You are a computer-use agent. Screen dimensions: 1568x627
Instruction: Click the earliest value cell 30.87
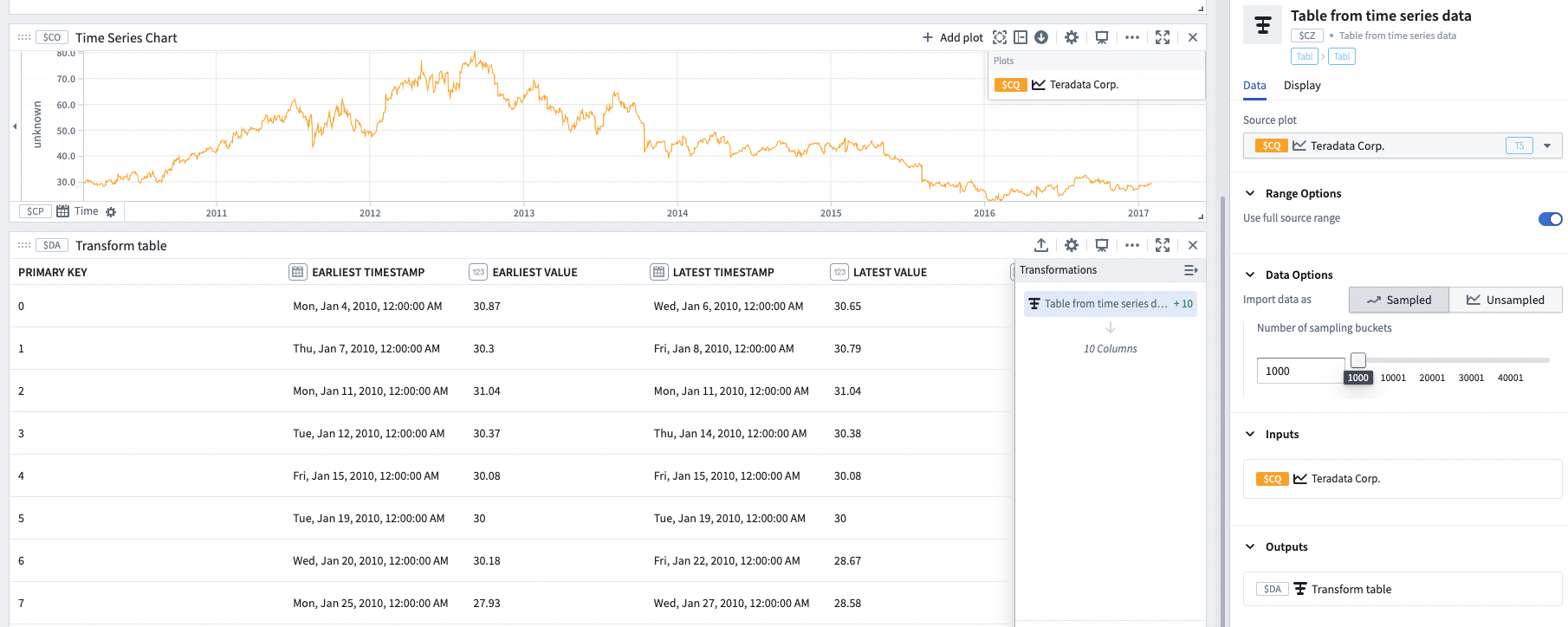coord(487,307)
